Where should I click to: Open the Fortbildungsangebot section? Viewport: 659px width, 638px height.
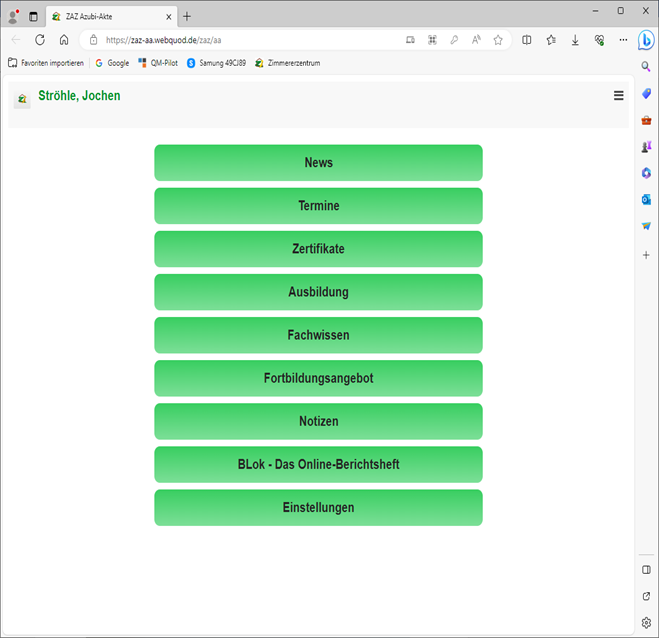tap(318, 378)
